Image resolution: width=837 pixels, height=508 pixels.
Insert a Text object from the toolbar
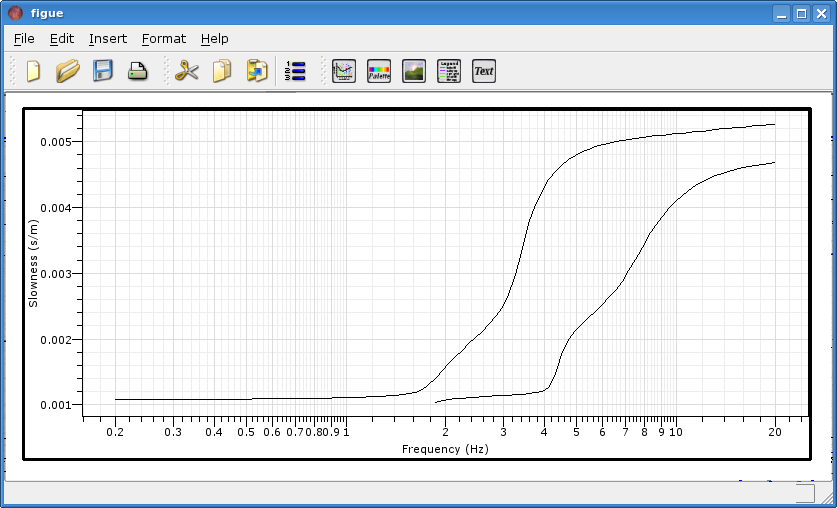484,71
